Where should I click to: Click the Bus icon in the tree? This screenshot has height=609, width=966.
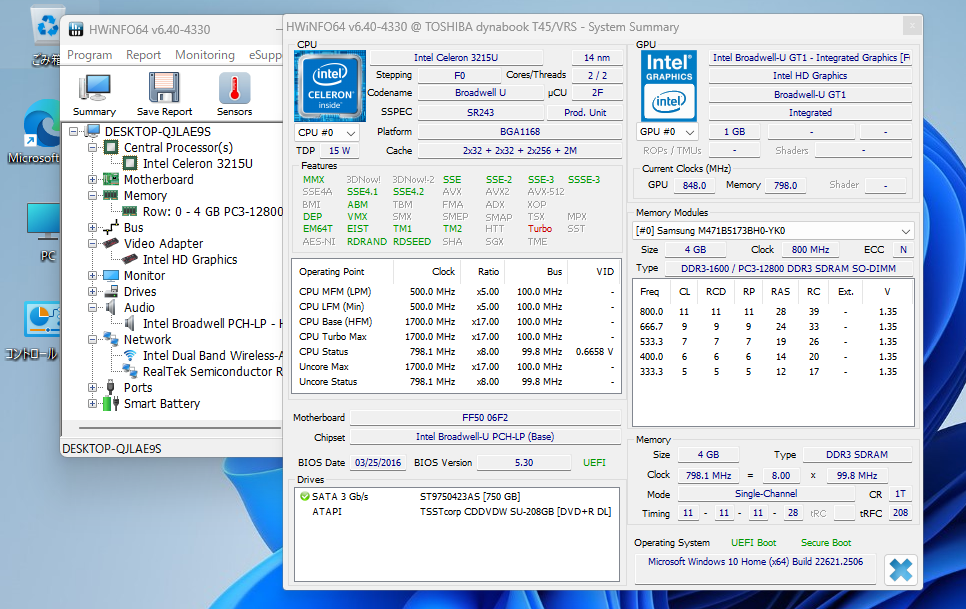click(111, 227)
